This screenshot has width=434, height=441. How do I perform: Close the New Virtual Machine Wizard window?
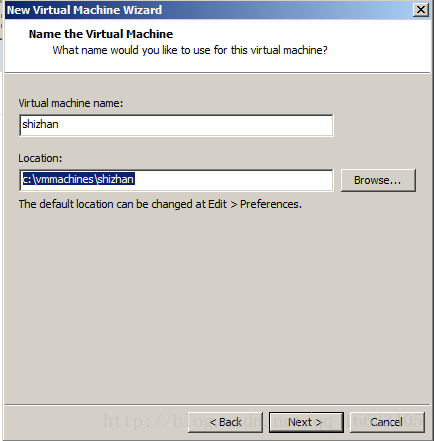click(x=421, y=10)
